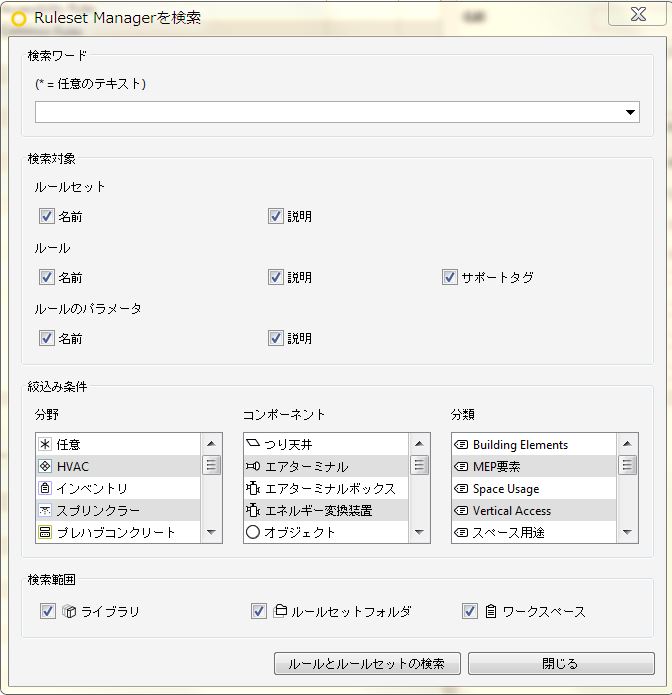Image resolution: width=672 pixels, height=695 pixels.
Task: Click the MEP要素 classification icon
Action: point(461,466)
